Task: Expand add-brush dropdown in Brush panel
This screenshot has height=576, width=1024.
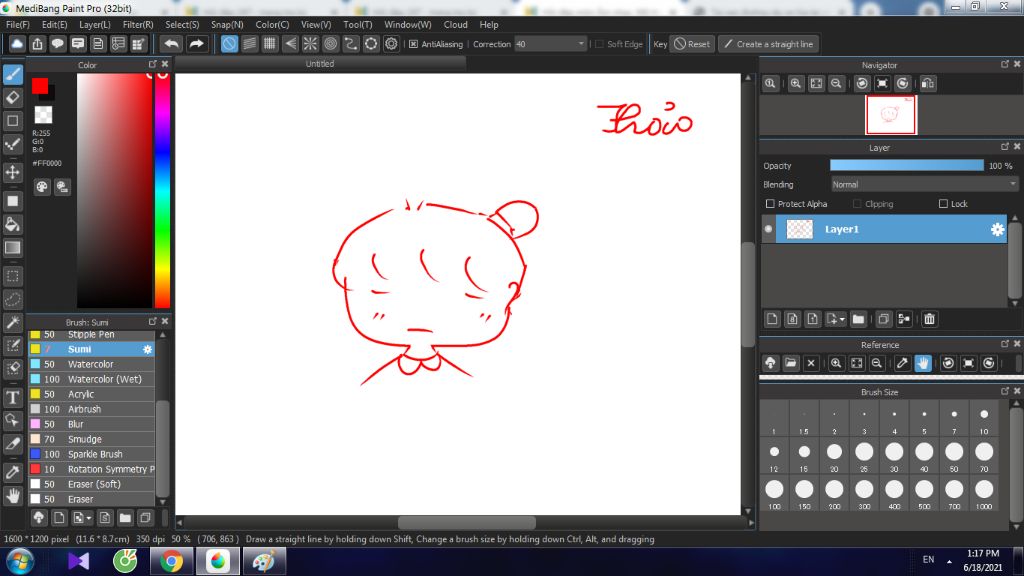Action: (x=89, y=518)
